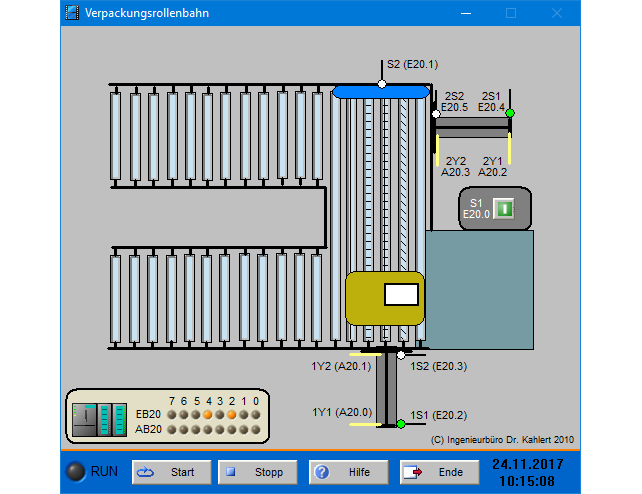Image resolution: width=642 pixels, height=494 pixels.
Task: Click the Ingenieurbüro Dr. Kahlert copyright text
Action: [x=502, y=440]
